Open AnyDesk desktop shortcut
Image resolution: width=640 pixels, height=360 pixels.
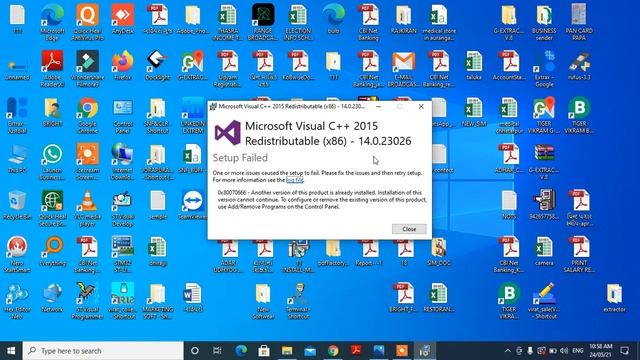[122, 19]
